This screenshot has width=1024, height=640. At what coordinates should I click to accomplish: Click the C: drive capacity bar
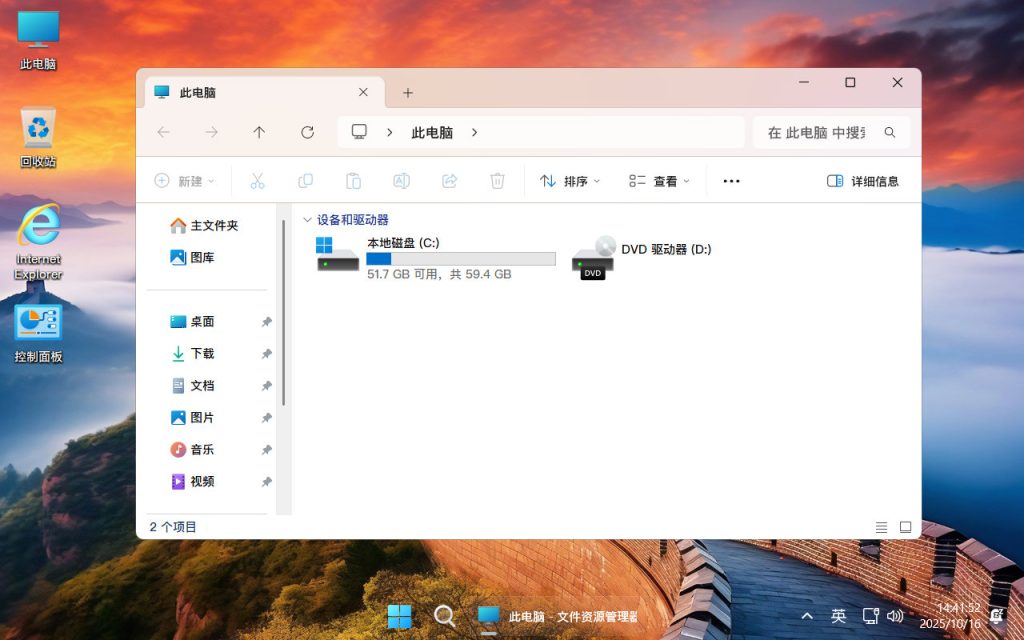pyautogui.click(x=461, y=258)
